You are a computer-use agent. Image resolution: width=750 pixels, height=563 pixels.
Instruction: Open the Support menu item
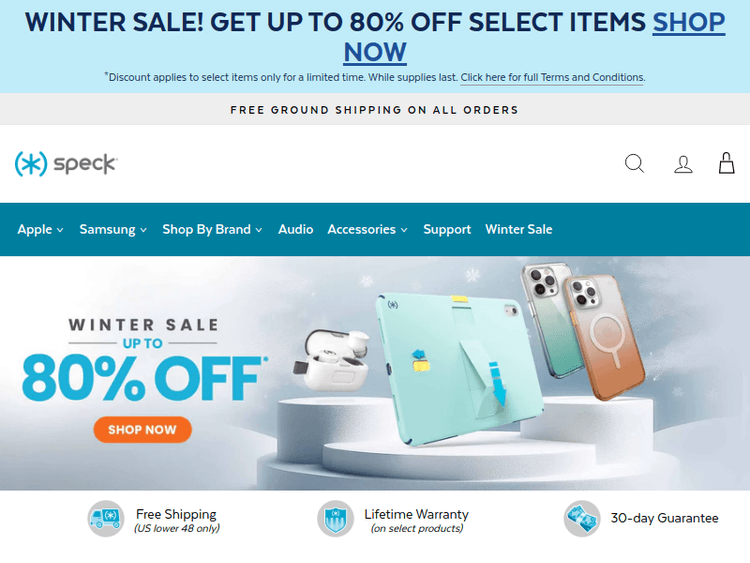pyautogui.click(x=447, y=230)
